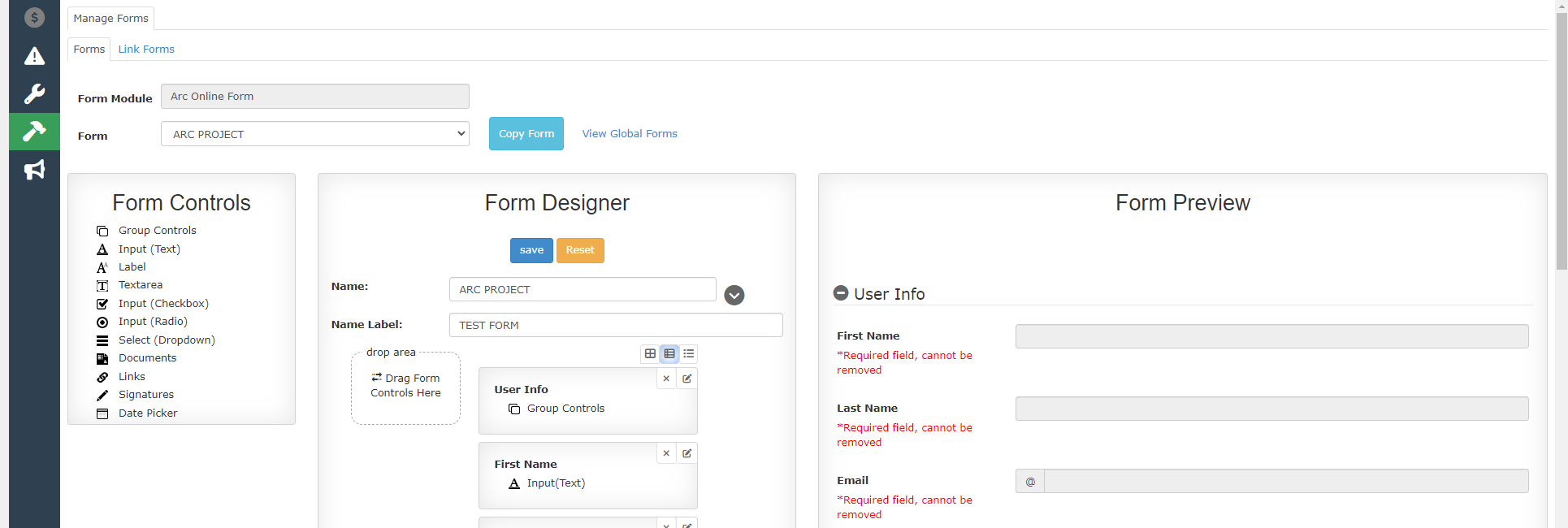This screenshot has height=528, width=1568.
Task: Click the Input (Radio) control icon
Action: pyautogui.click(x=102, y=322)
